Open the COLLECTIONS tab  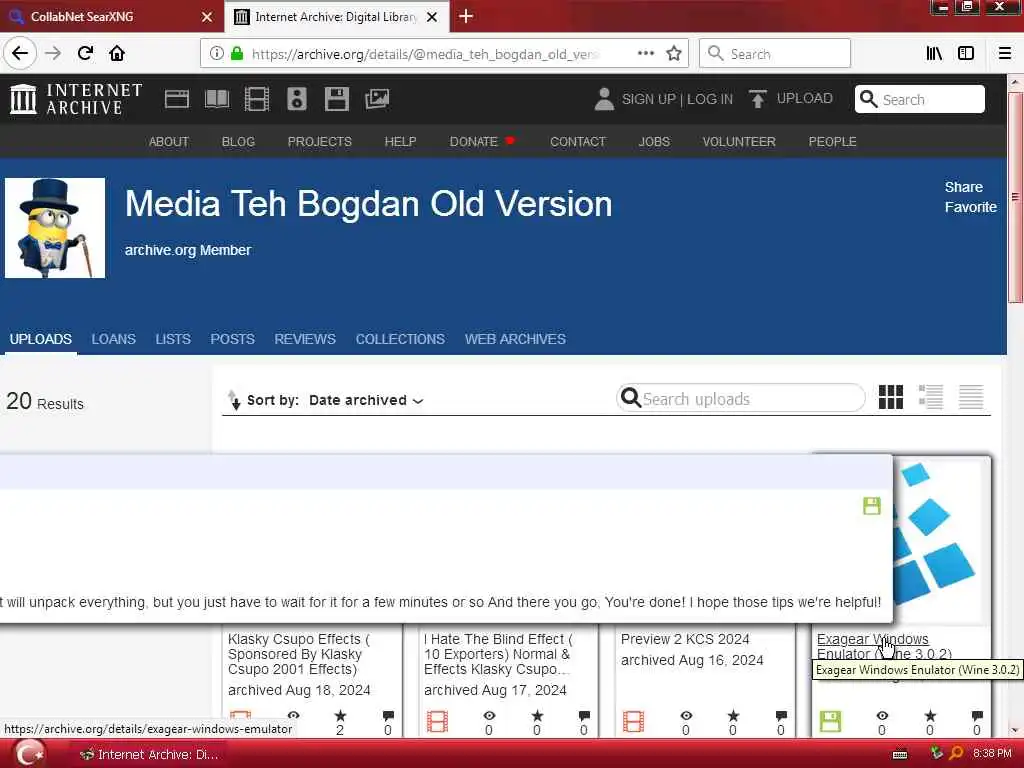point(400,339)
